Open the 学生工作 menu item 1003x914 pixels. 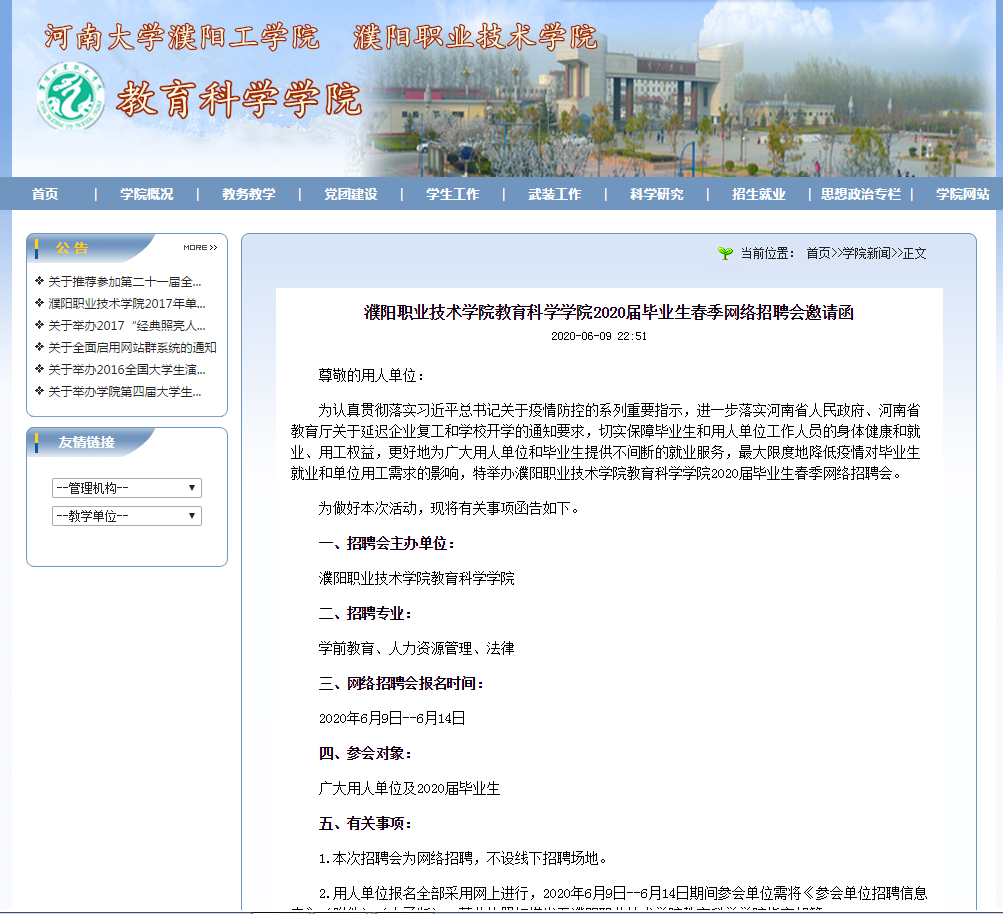pyautogui.click(x=453, y=194)
